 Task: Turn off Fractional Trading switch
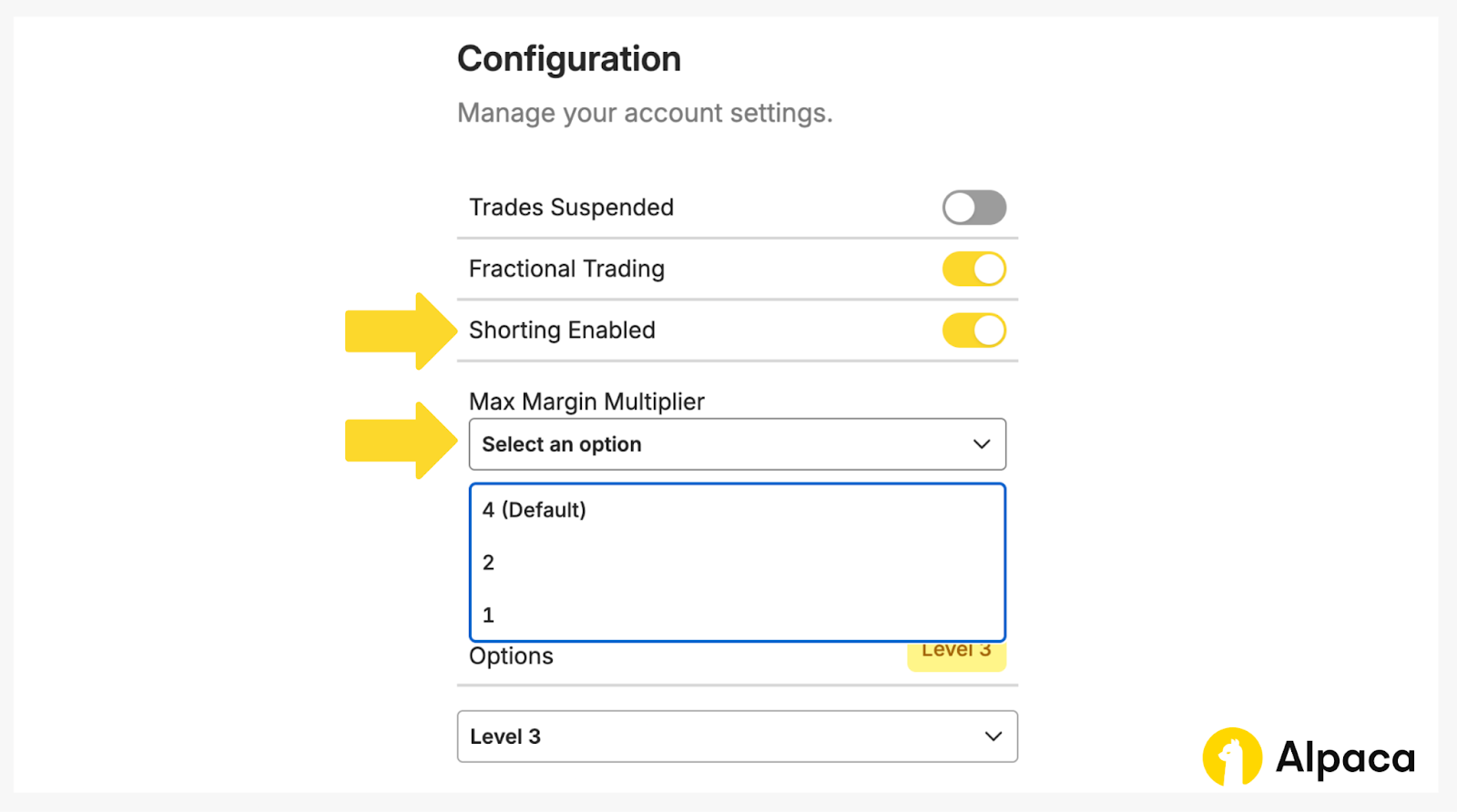(x=973, y=269)
